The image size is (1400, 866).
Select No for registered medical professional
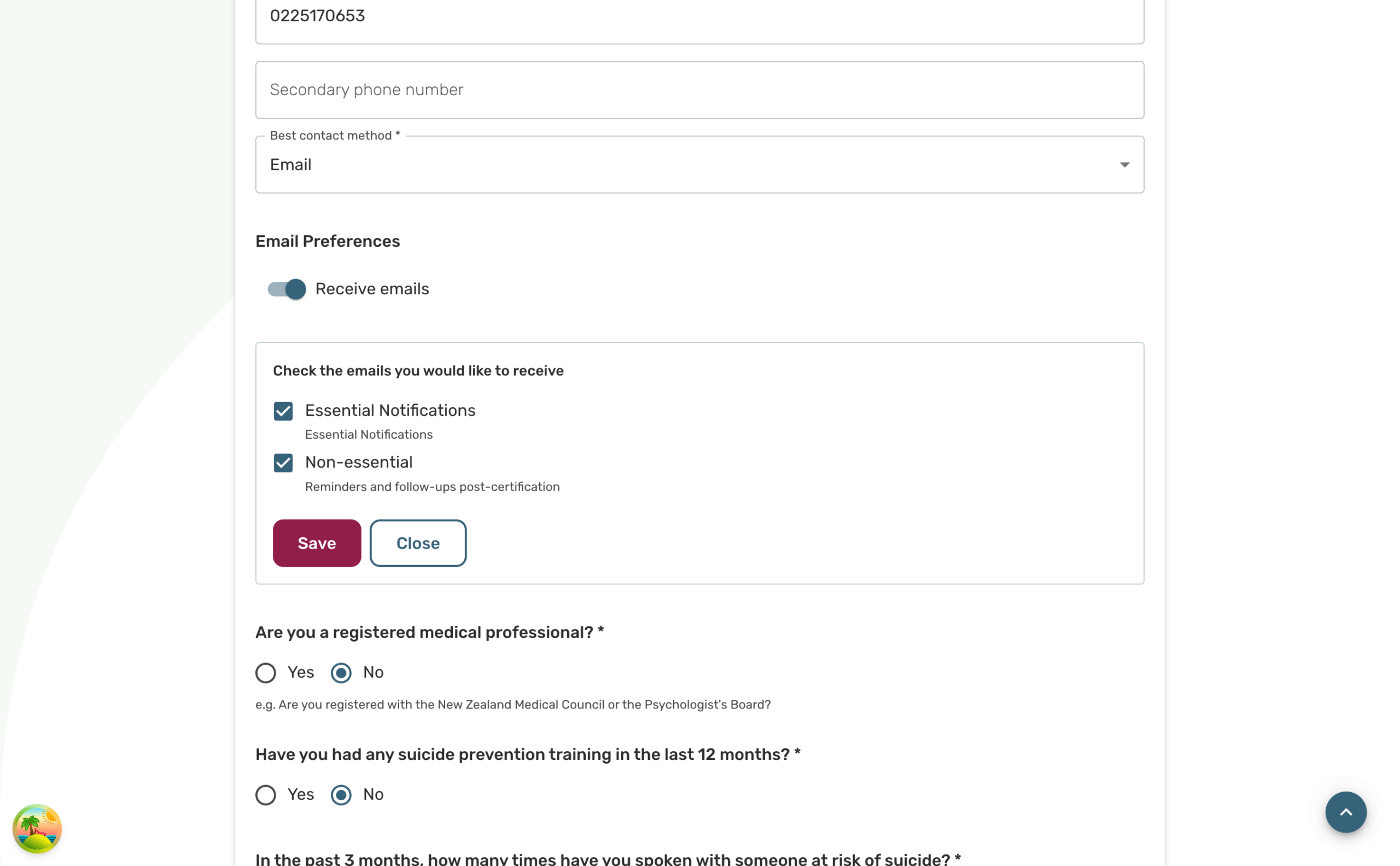[341, 672]
